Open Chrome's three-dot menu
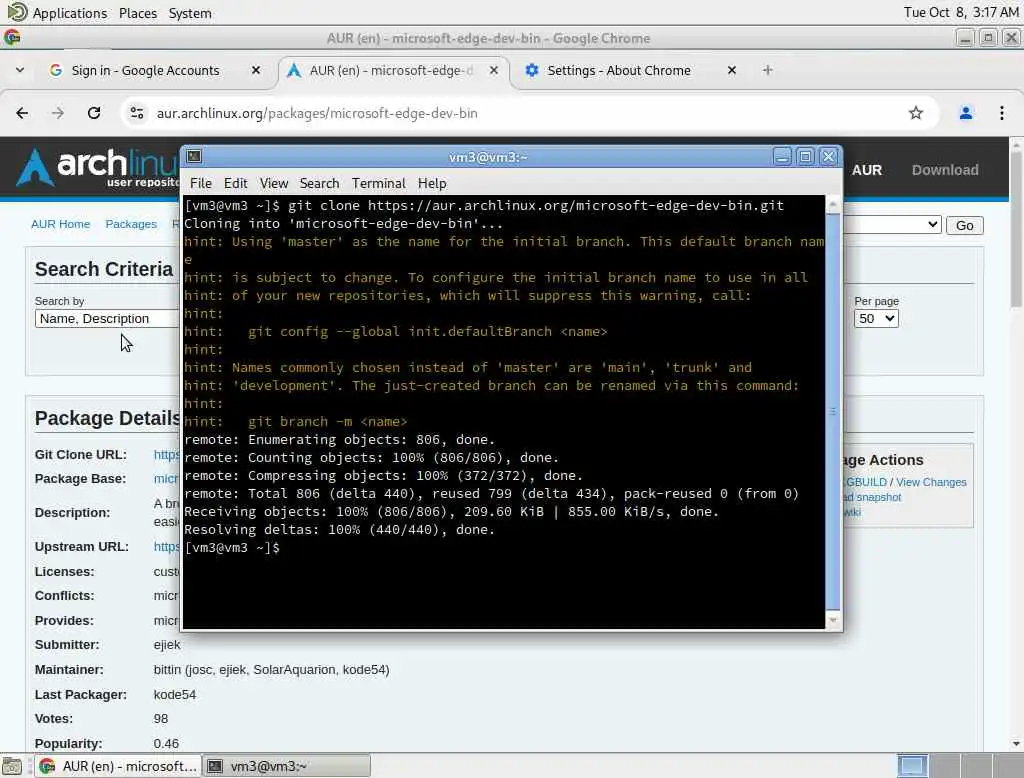1024x778 pixels. (1002, 113)
